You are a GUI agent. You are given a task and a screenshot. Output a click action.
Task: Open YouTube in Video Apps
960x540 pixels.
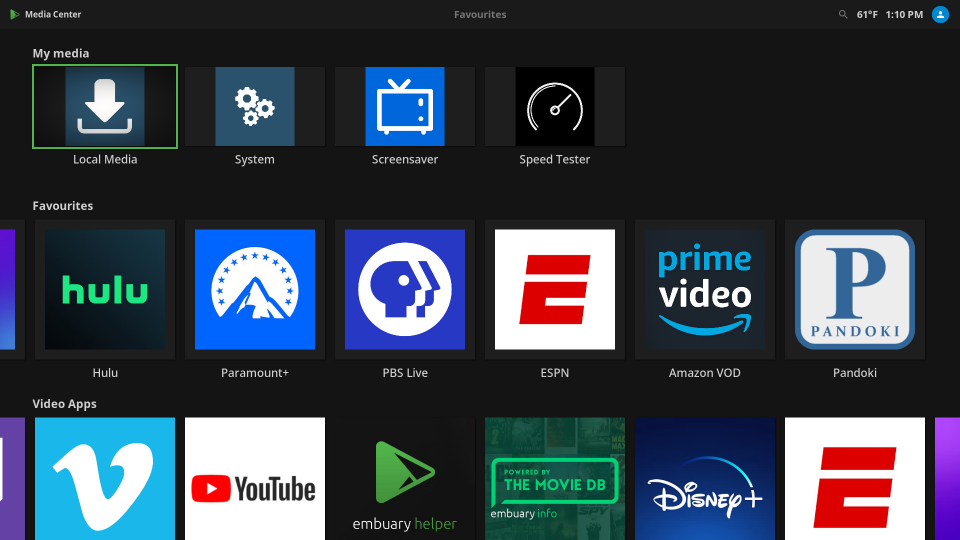(255, 480)
